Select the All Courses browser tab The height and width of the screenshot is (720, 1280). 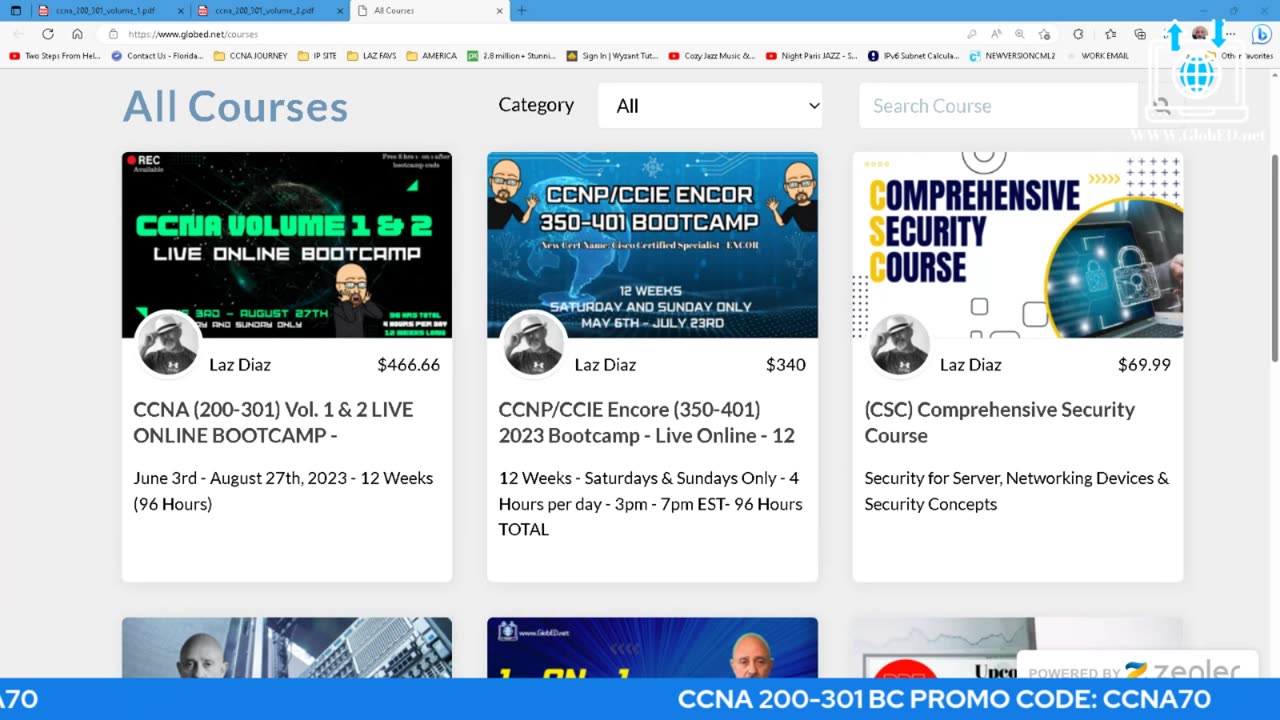pyautogui.click(x=430, y=10)
